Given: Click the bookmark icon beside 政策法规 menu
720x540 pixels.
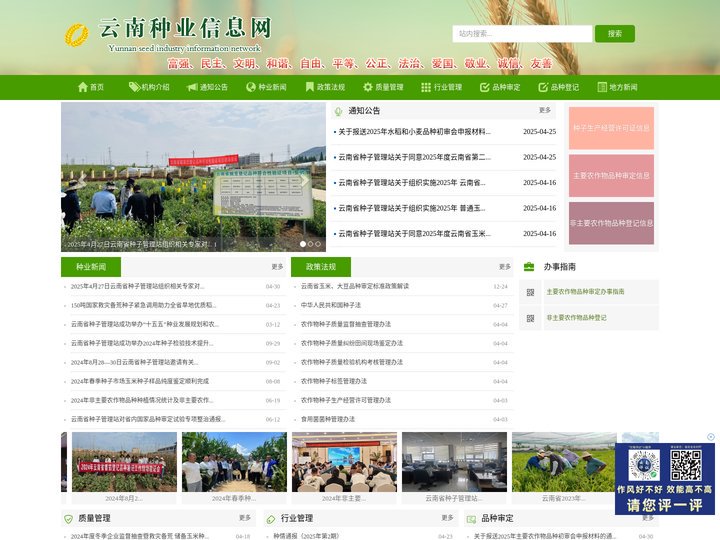Looking at the screenshot, I should [309, 87].
